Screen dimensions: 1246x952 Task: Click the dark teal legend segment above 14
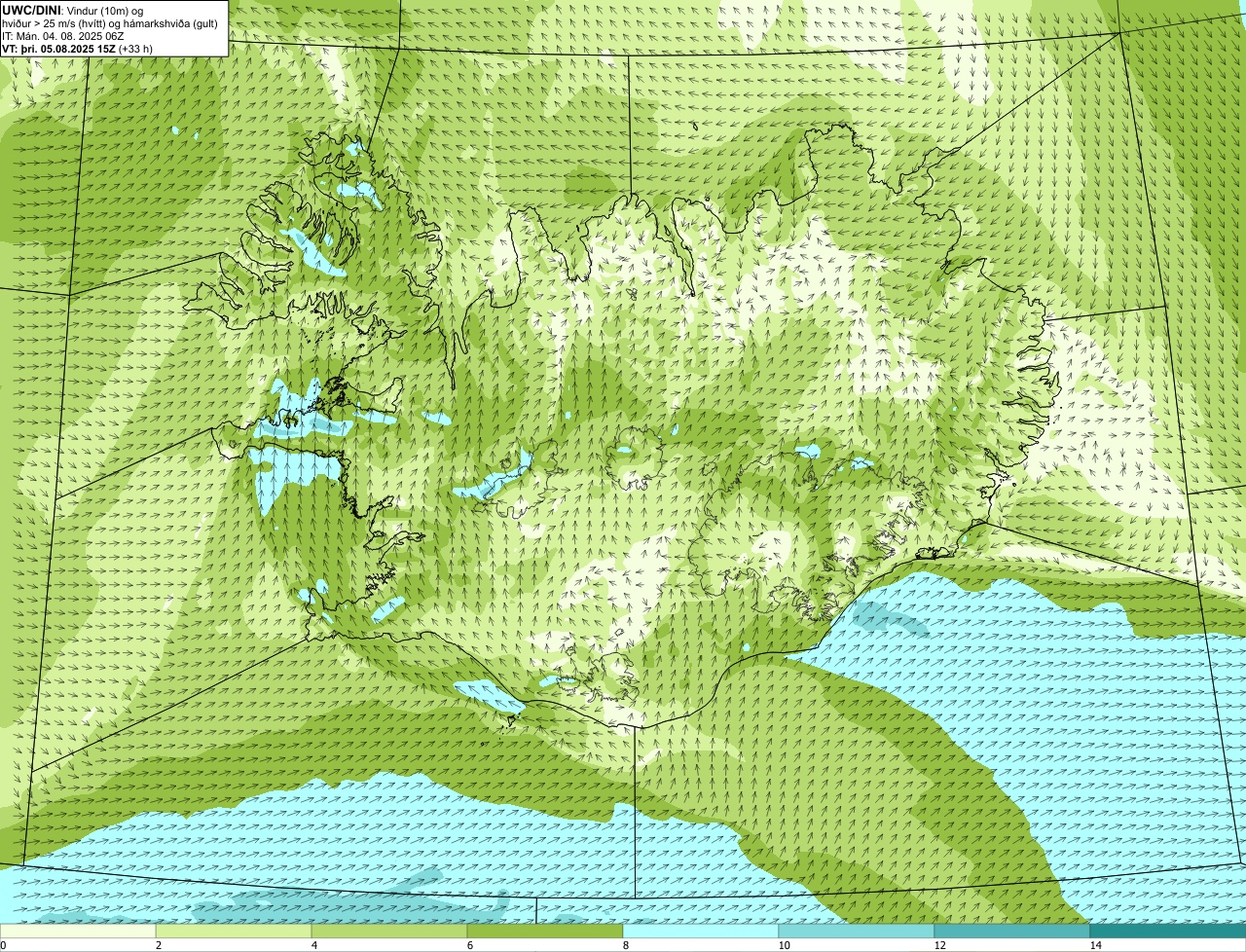pyautogui.click(x=1168, y=931)
